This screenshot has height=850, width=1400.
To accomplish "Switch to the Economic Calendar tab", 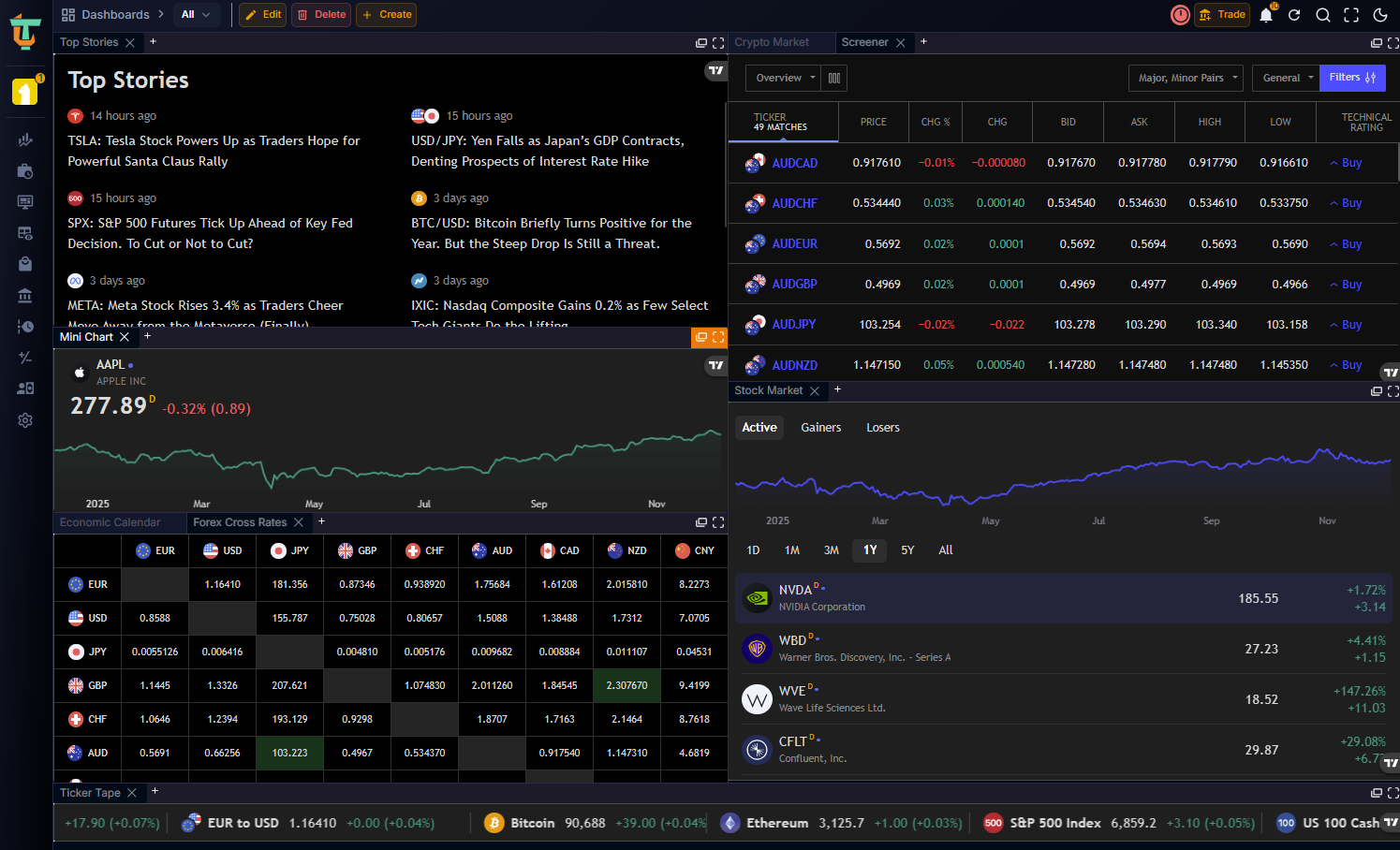I will pos(110,522).
